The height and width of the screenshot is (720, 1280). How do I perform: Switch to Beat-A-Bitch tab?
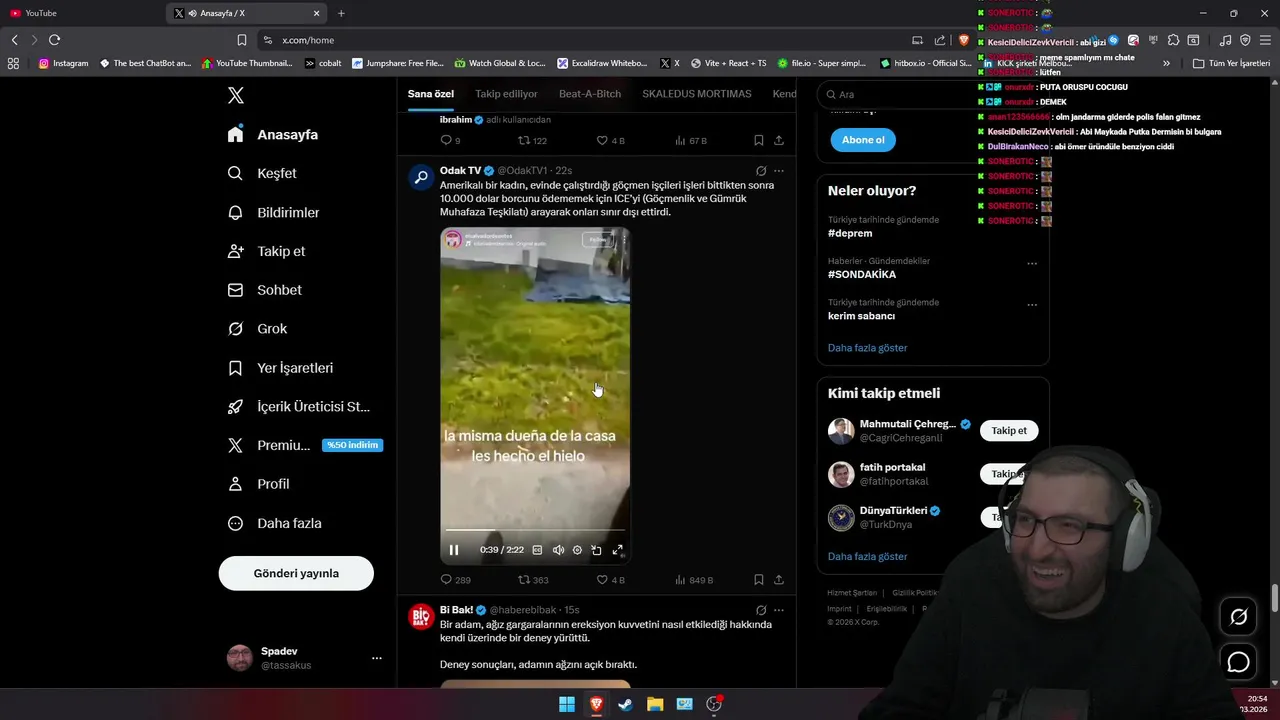coord(590,94)
